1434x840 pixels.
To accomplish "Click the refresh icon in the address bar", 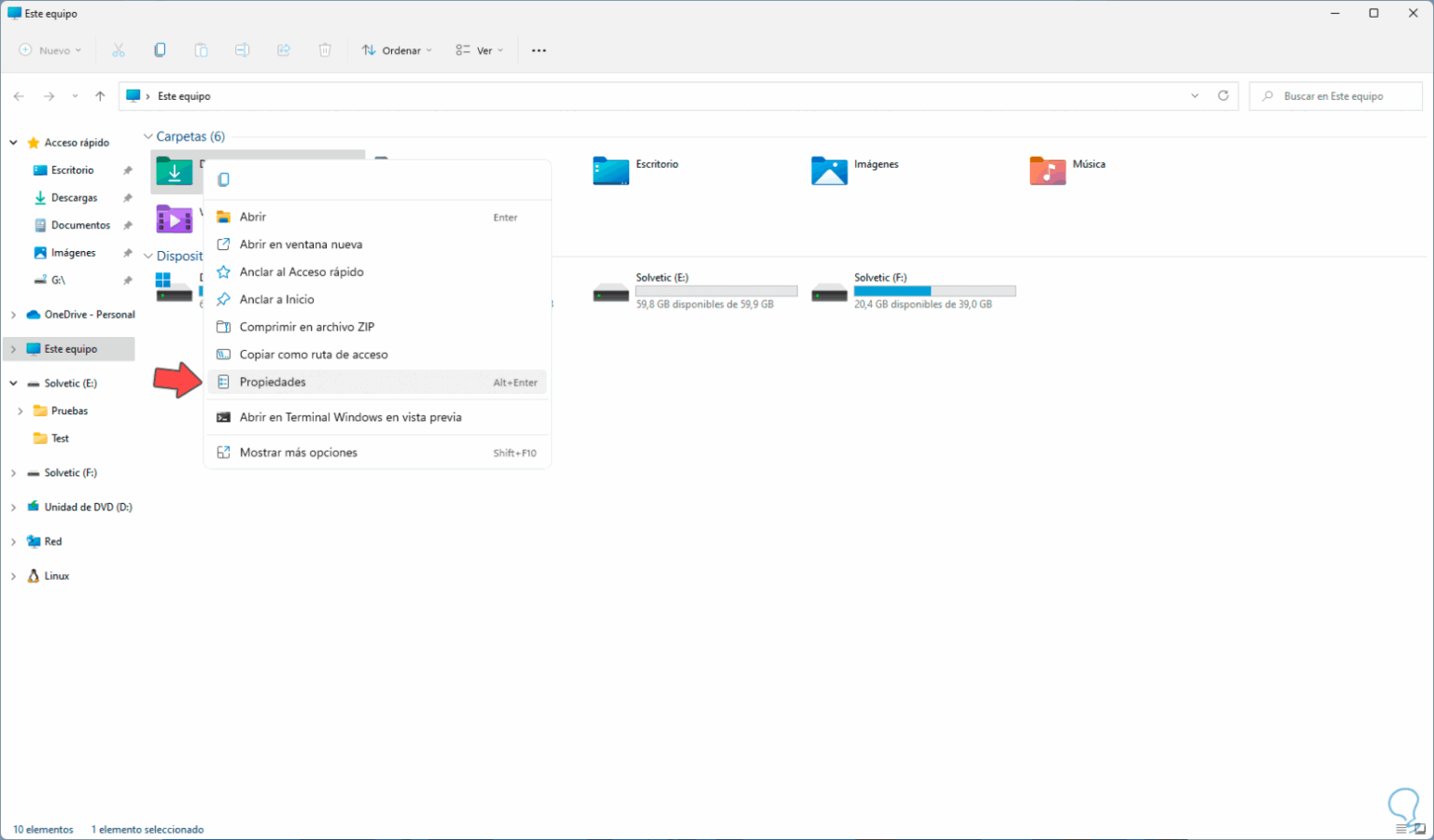I will click(x=1223, y=95).
